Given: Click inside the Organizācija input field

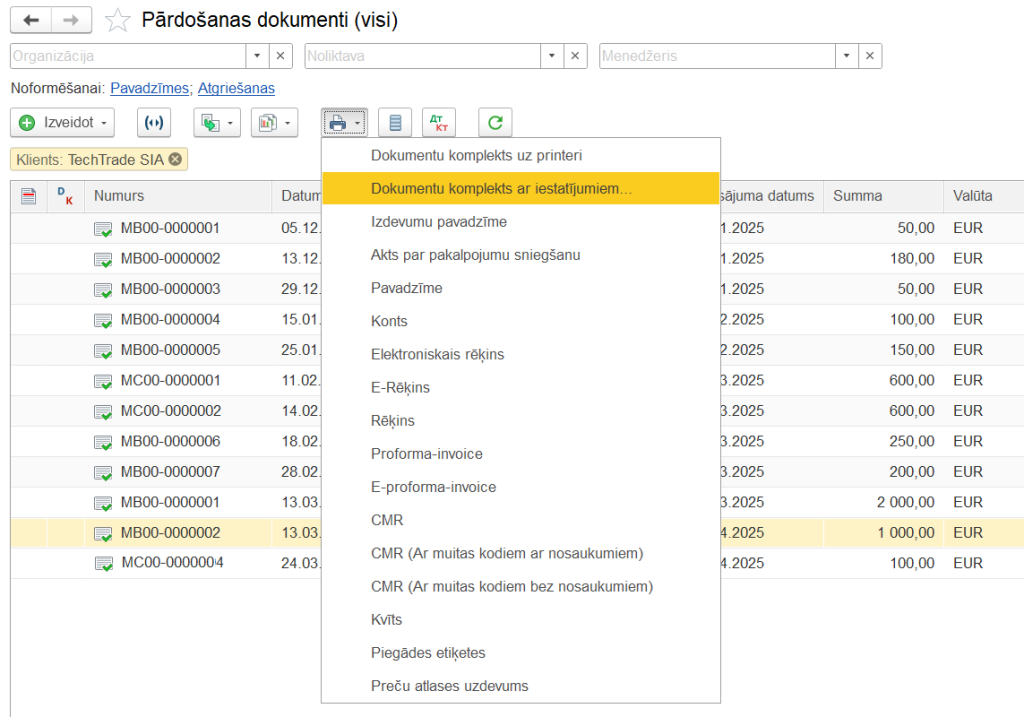Looking at the screenshot, I should (126, 56).
